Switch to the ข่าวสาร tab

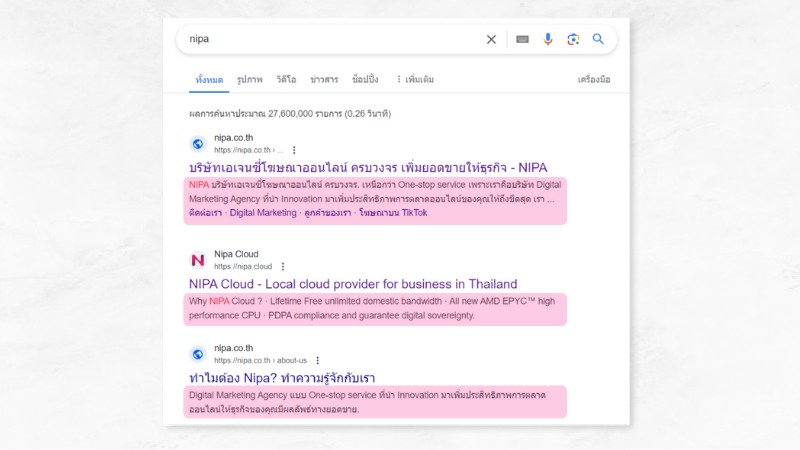click(x=324, y=80)
